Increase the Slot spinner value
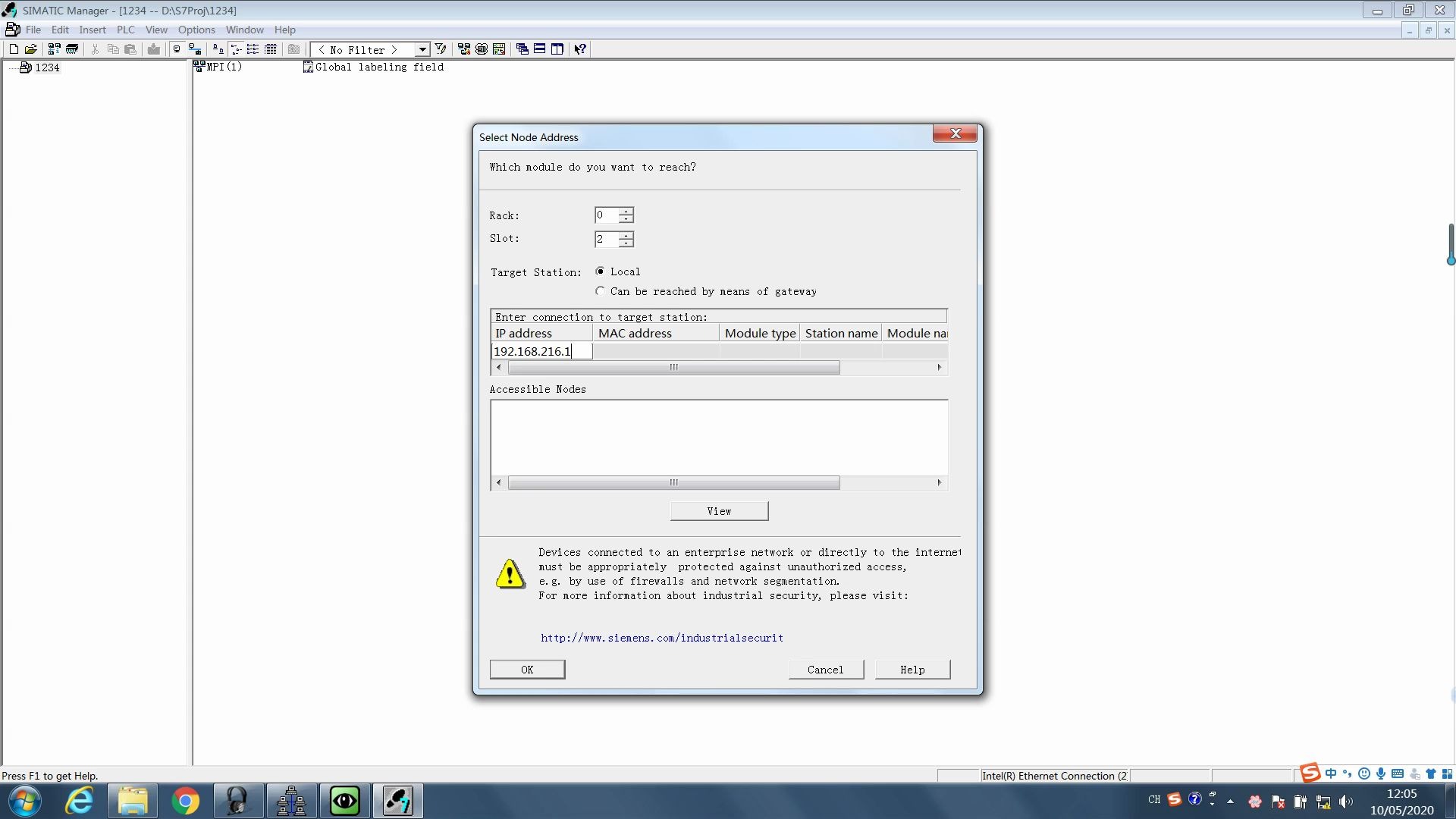1456x819 pixels. click(x=626, y=235)
